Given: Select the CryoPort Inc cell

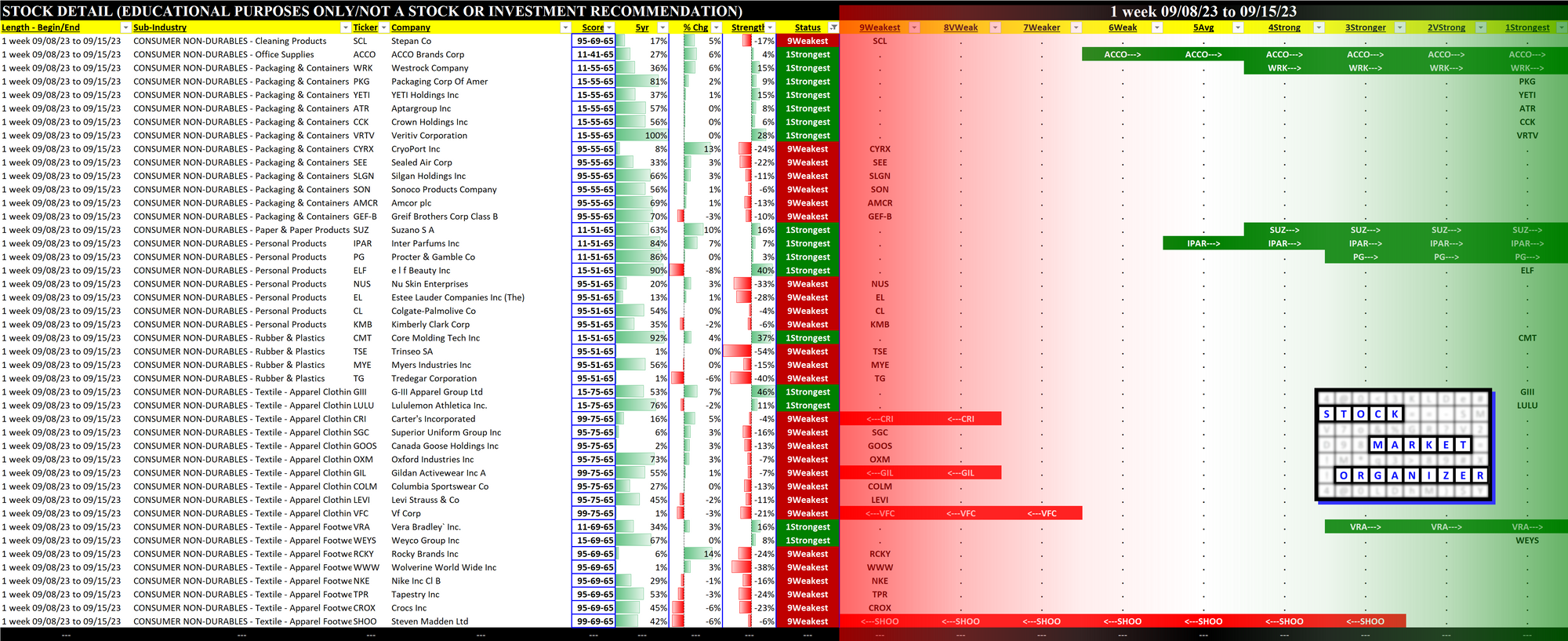Looking at the screenshot, I should click(481, 149).
